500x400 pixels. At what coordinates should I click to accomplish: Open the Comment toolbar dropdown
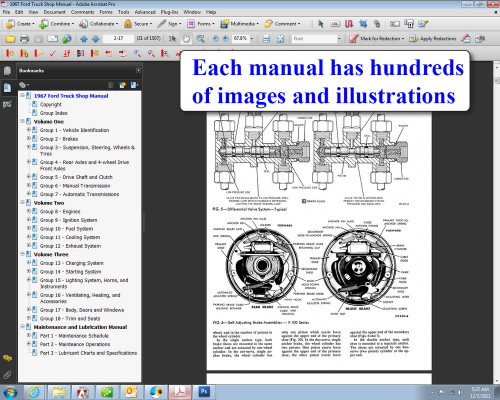282,24
